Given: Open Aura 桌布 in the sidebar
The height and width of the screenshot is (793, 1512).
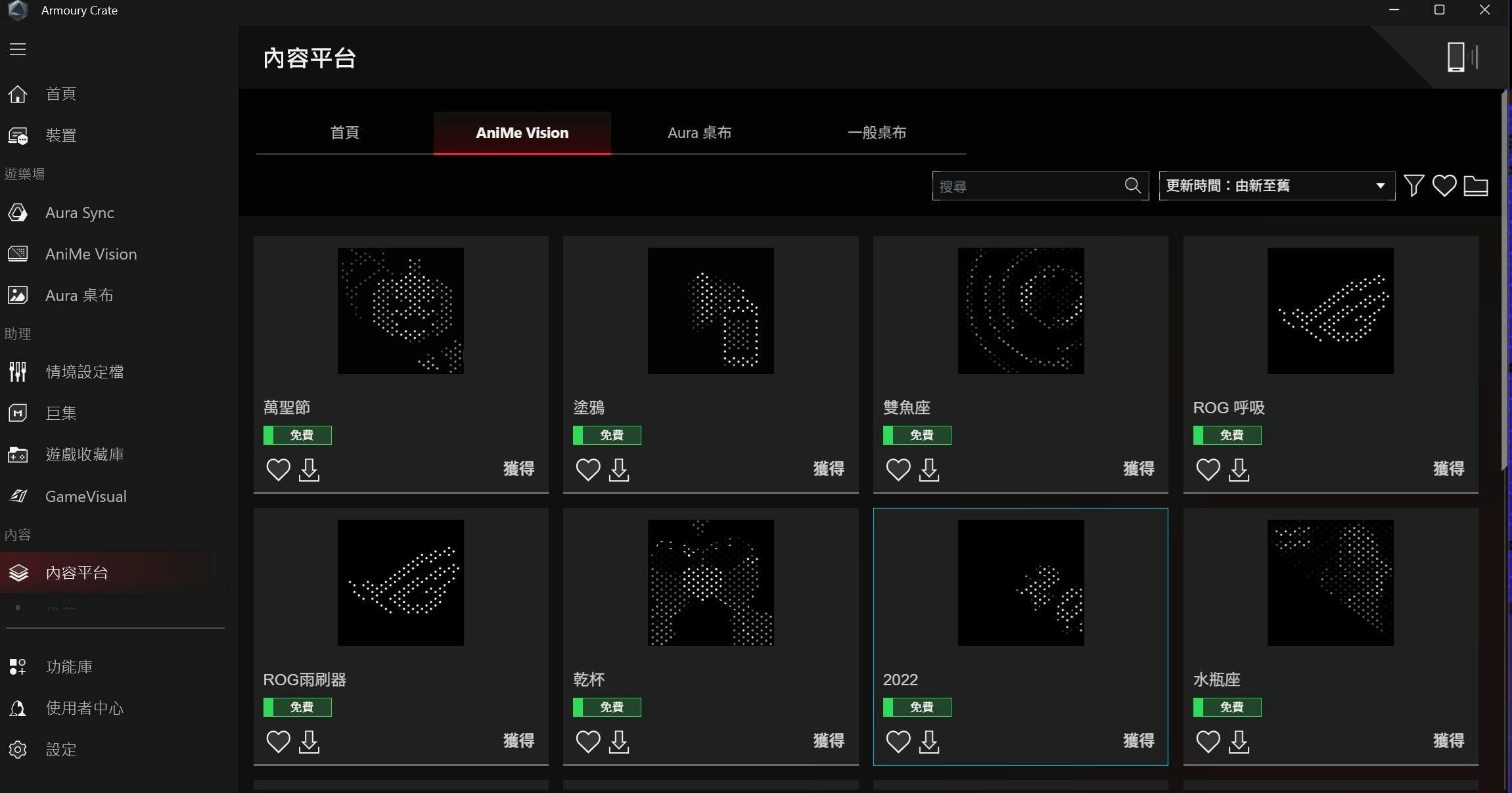Looking at the screenshot, I should [x=79, y=296].
